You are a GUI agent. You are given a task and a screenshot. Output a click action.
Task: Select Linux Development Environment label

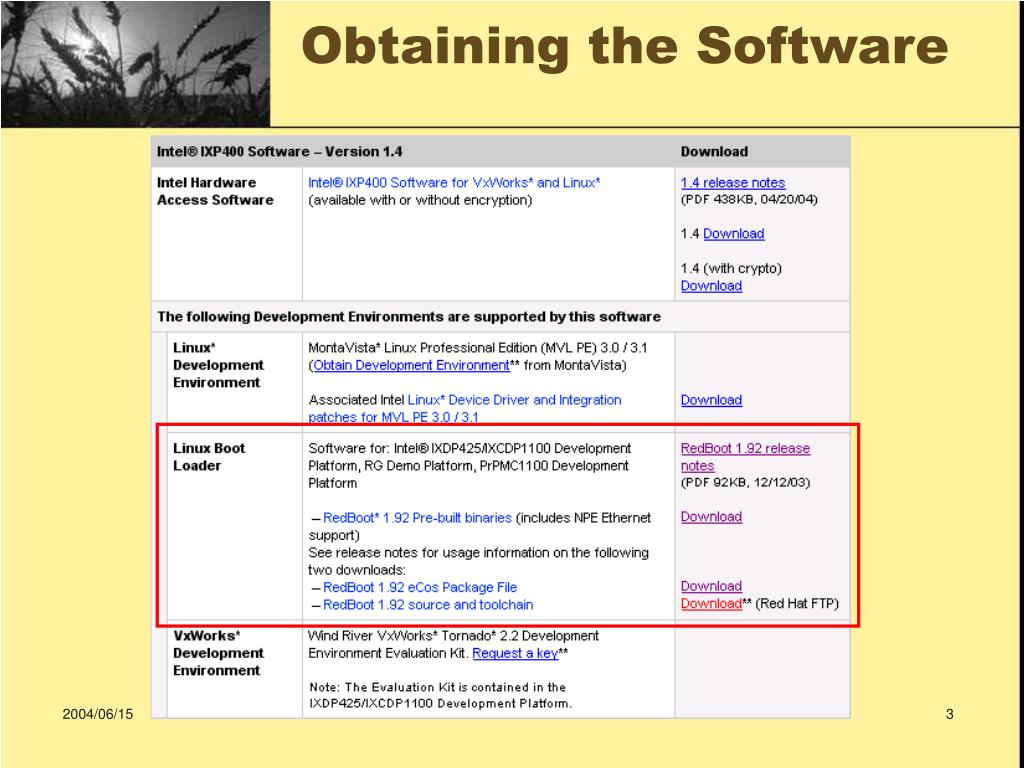click(218, 365)
